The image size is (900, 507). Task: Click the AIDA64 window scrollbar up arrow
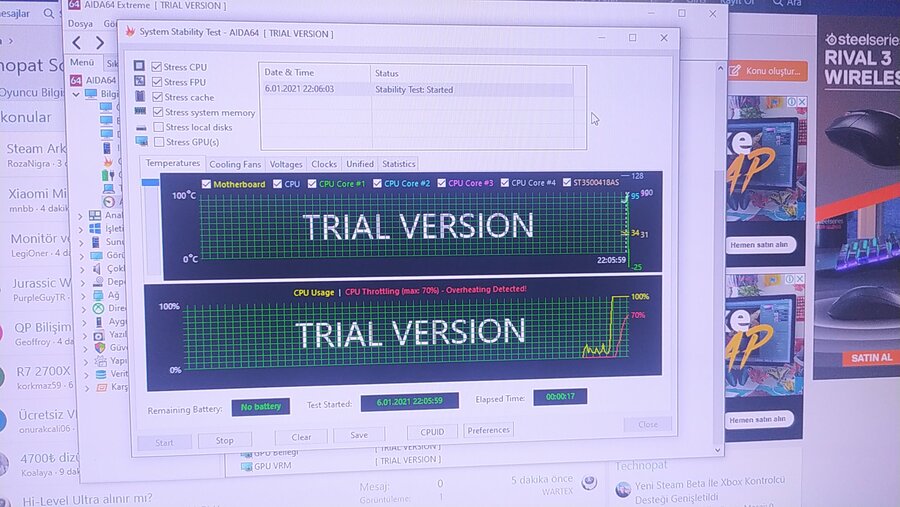(x=720, y=68)
